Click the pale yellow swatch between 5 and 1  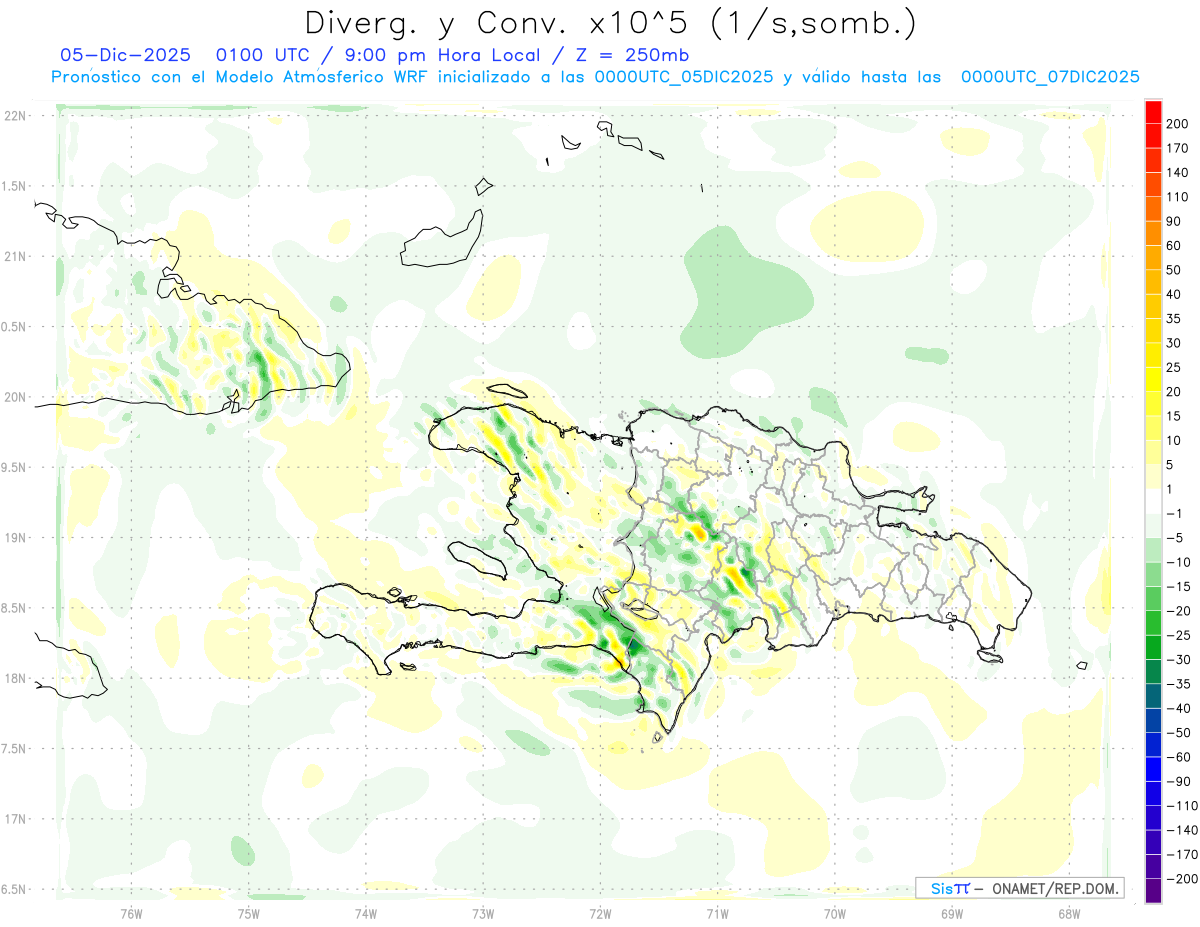(1153, 477)
